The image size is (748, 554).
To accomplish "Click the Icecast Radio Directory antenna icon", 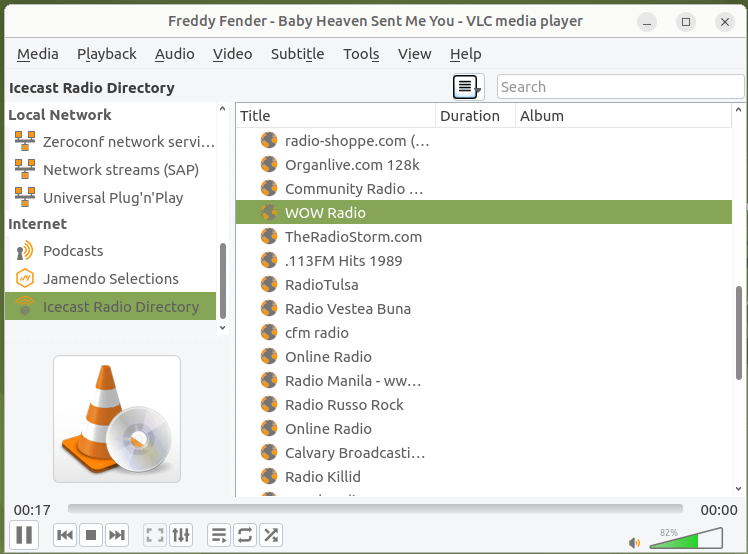I will coord(25,306).
